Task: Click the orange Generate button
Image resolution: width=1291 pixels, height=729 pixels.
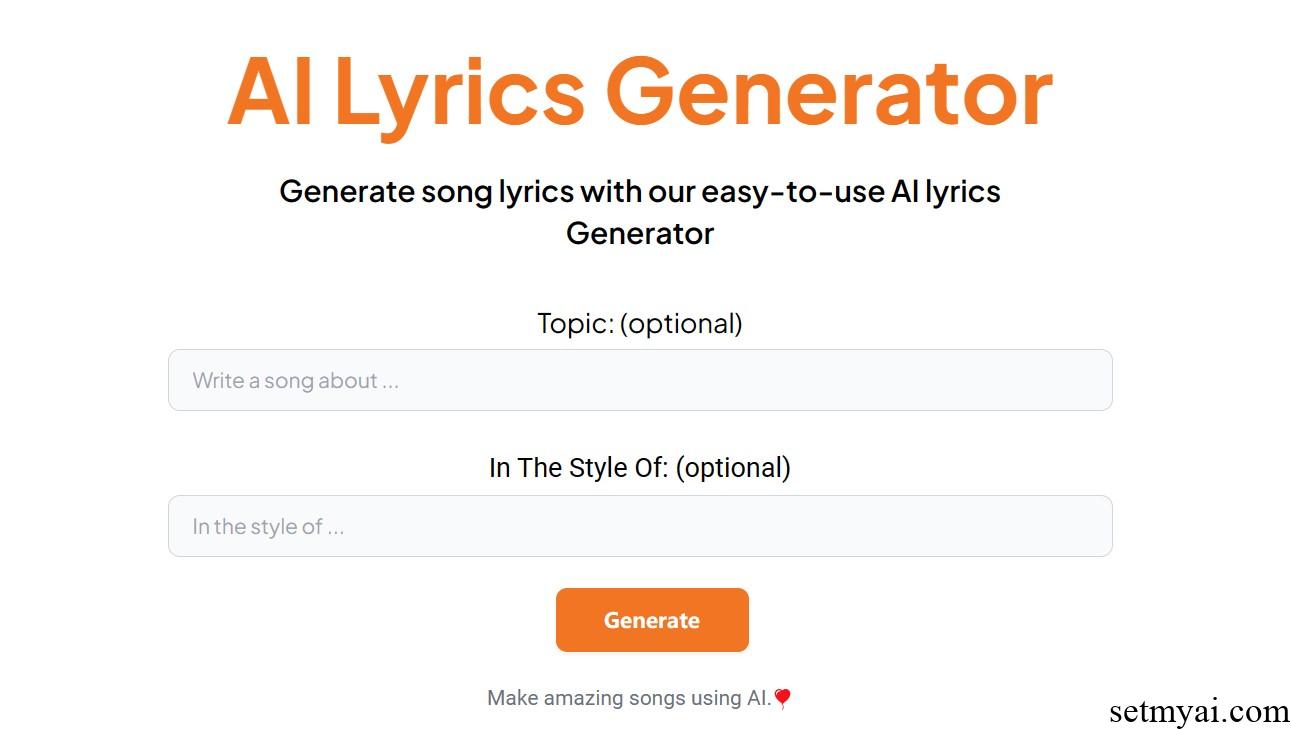Action: [x=652, y=620]
